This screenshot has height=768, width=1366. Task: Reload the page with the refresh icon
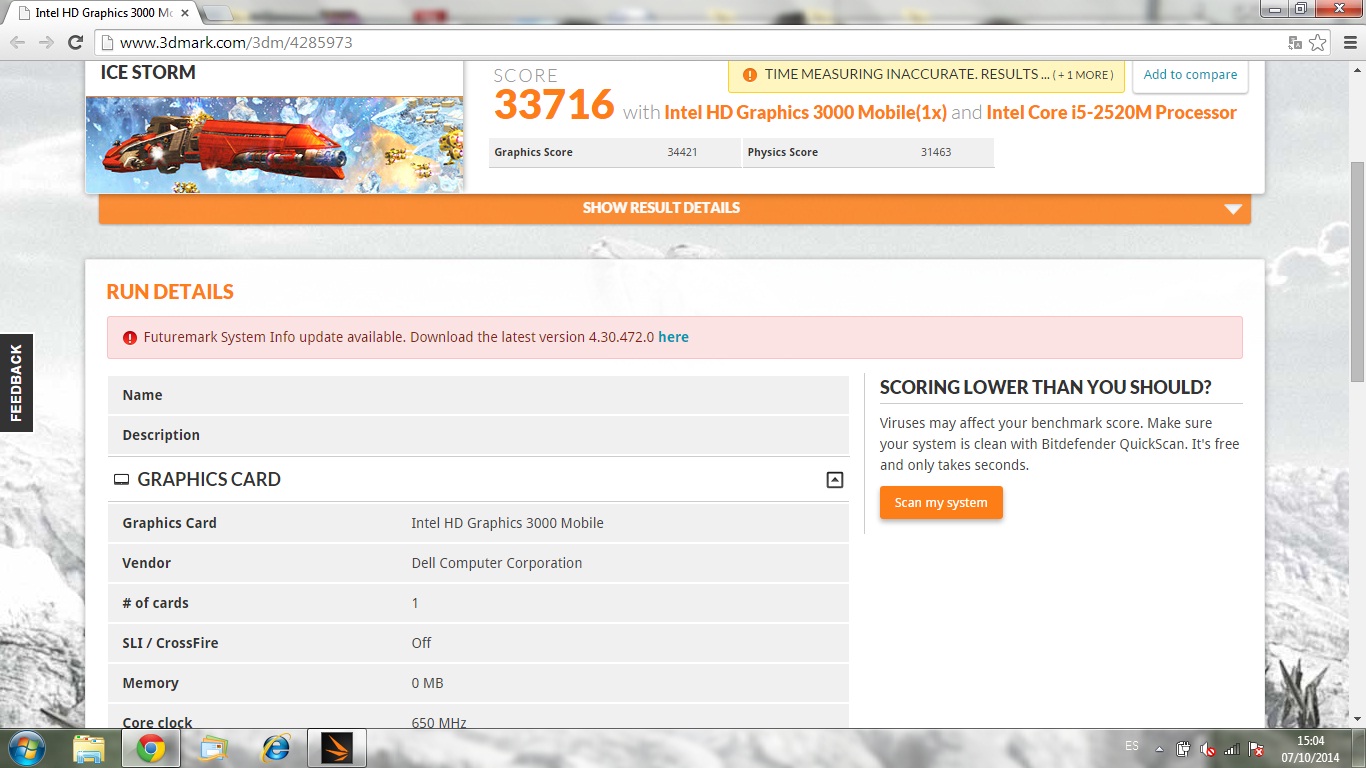point(75,43)
